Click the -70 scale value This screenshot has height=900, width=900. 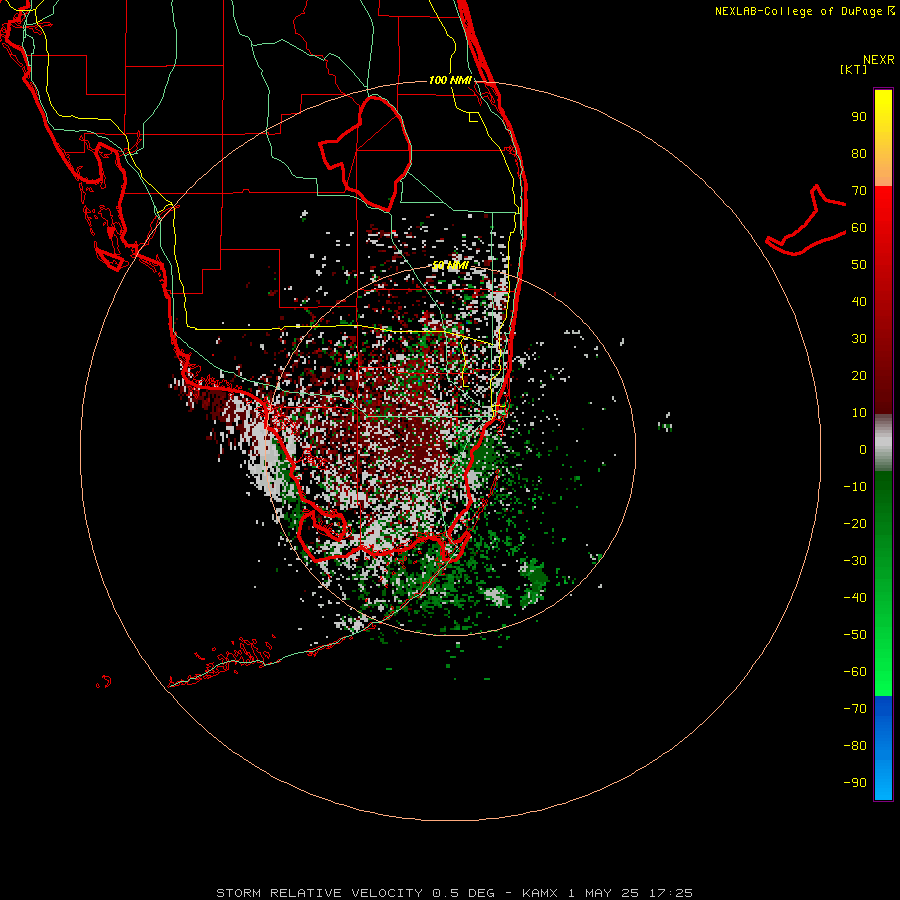pos(855,709)
